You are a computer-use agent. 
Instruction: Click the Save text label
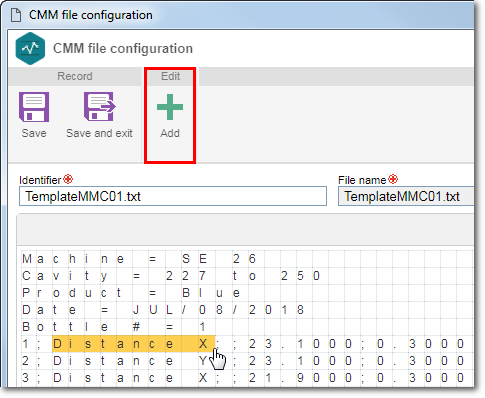[x=34, y=133]
